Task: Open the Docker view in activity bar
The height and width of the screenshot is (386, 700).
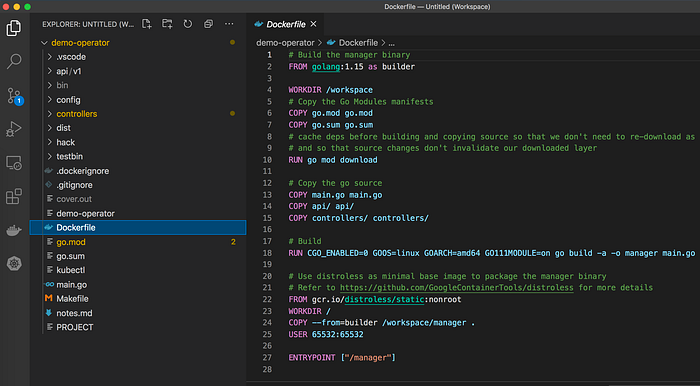Action: [x=14, y=230]
